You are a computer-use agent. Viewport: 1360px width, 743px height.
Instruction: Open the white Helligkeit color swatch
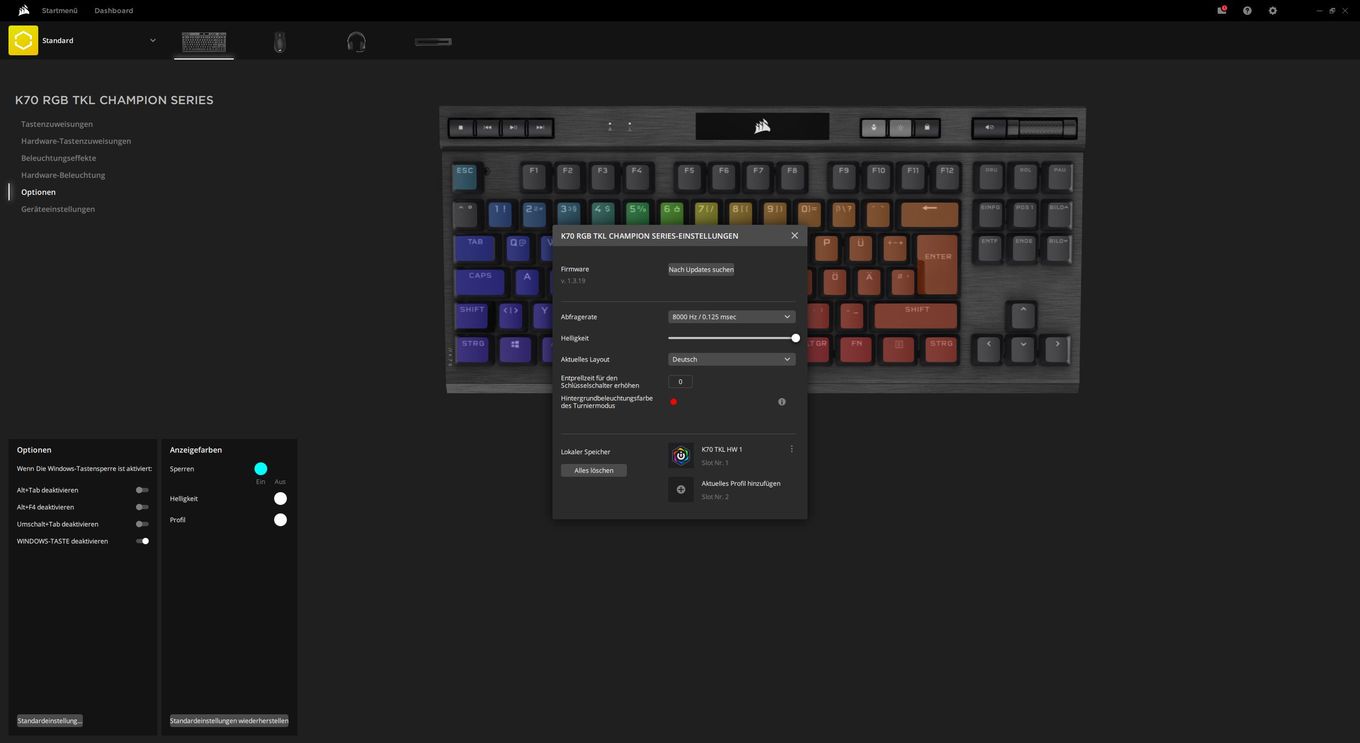[280, 498]
